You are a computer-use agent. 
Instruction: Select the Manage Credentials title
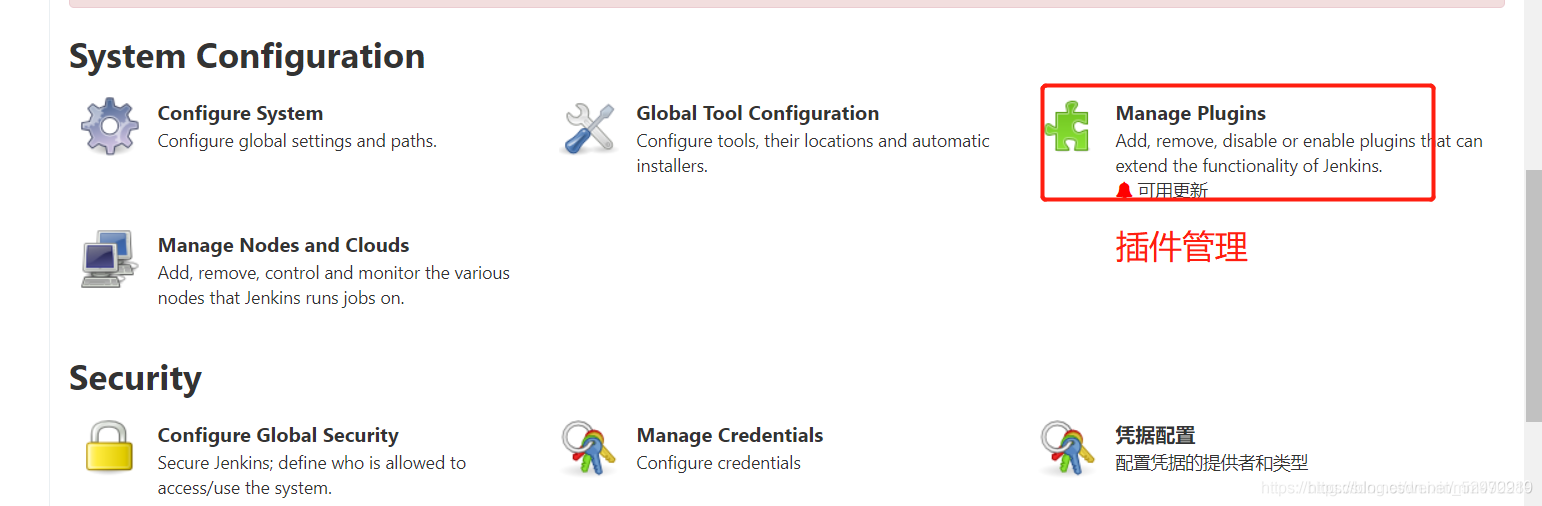(x=730, y=435)
